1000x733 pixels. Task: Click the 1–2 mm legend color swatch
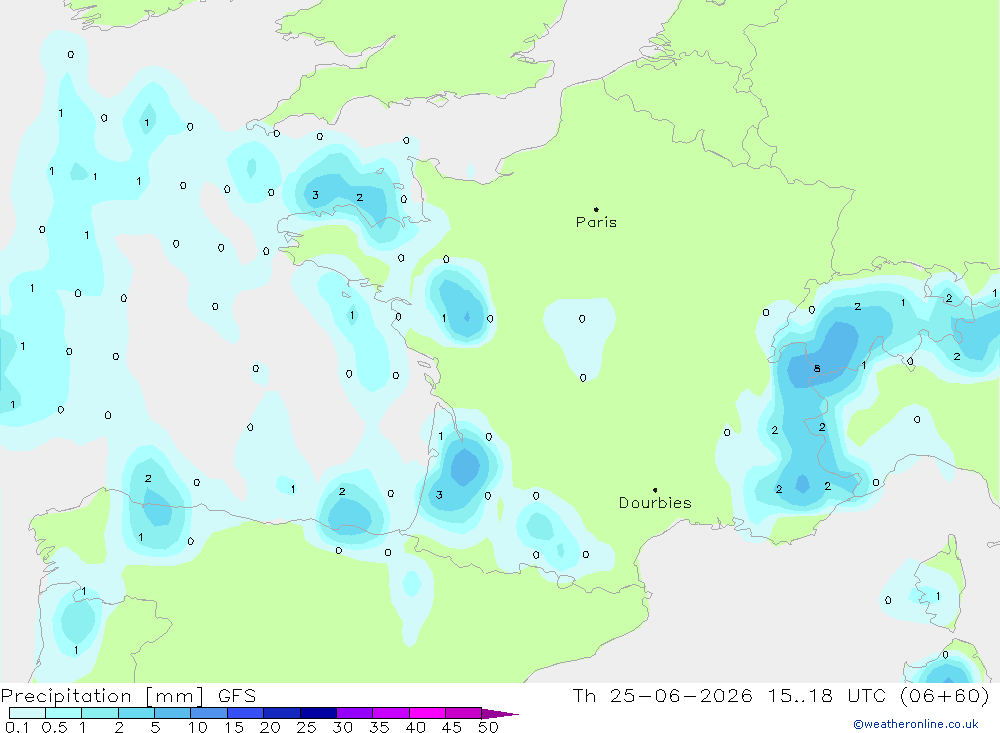[99, 713]
